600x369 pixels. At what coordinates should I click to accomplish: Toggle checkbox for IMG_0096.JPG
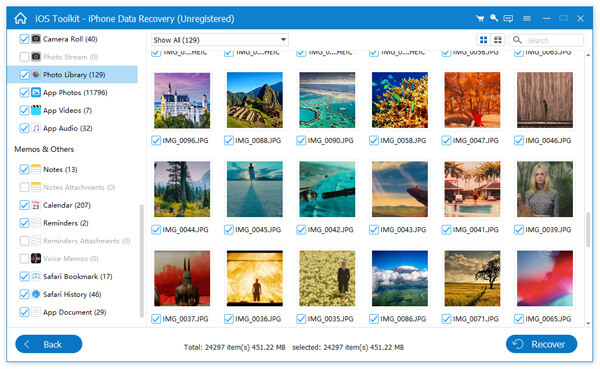(156, 140)
